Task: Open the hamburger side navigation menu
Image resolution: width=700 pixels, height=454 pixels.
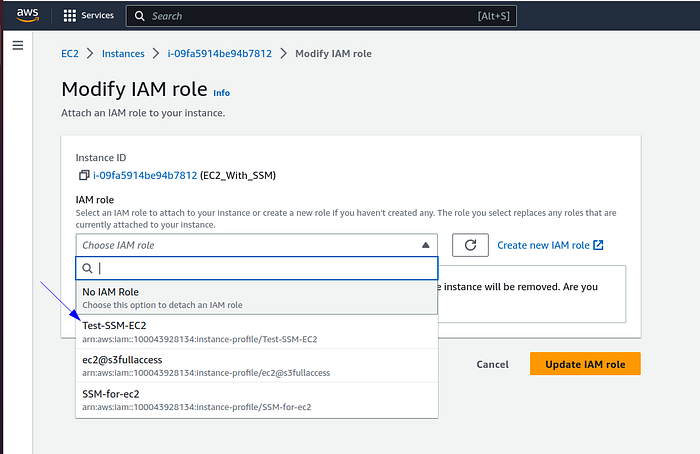Action: coord(18,46)
